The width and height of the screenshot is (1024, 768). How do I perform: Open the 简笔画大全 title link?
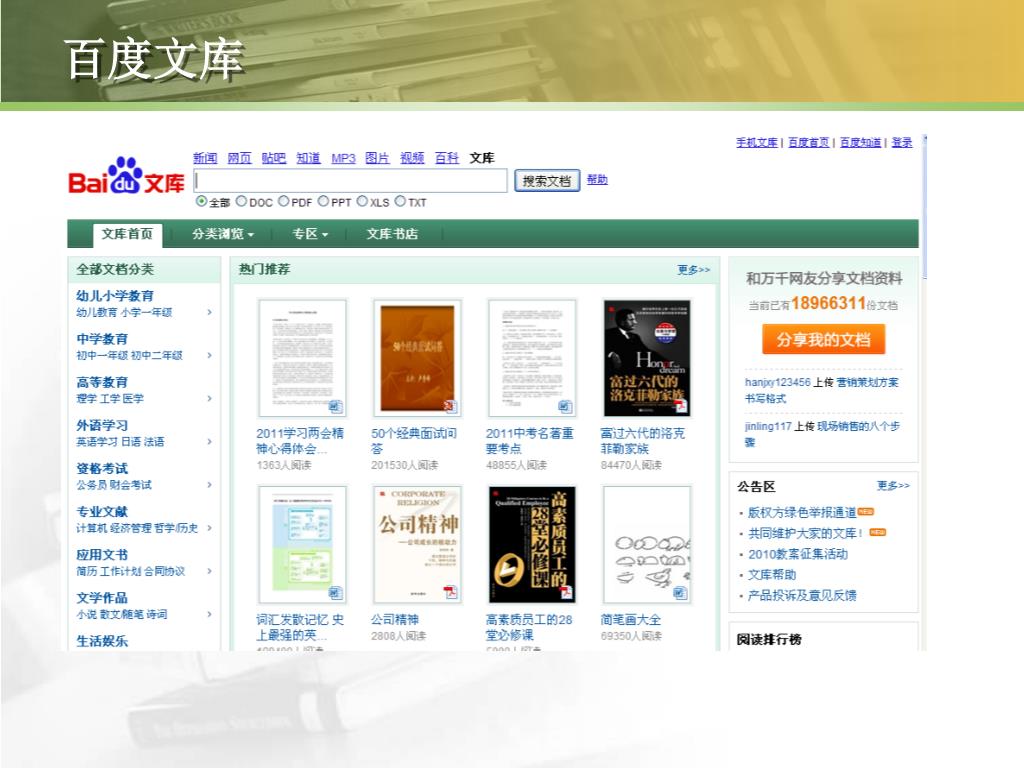coord(631,619)
